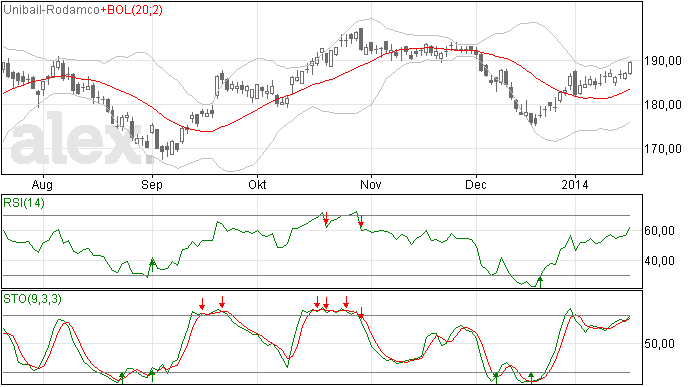The height and width of the screenshot is (387, 690).
Task: Select the Aug date axis label
Action: point(43,184)
